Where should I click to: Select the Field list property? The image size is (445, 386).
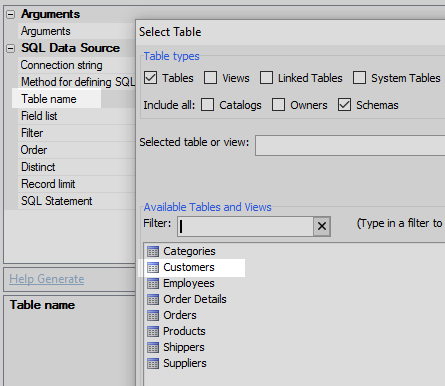click(77, 116)
